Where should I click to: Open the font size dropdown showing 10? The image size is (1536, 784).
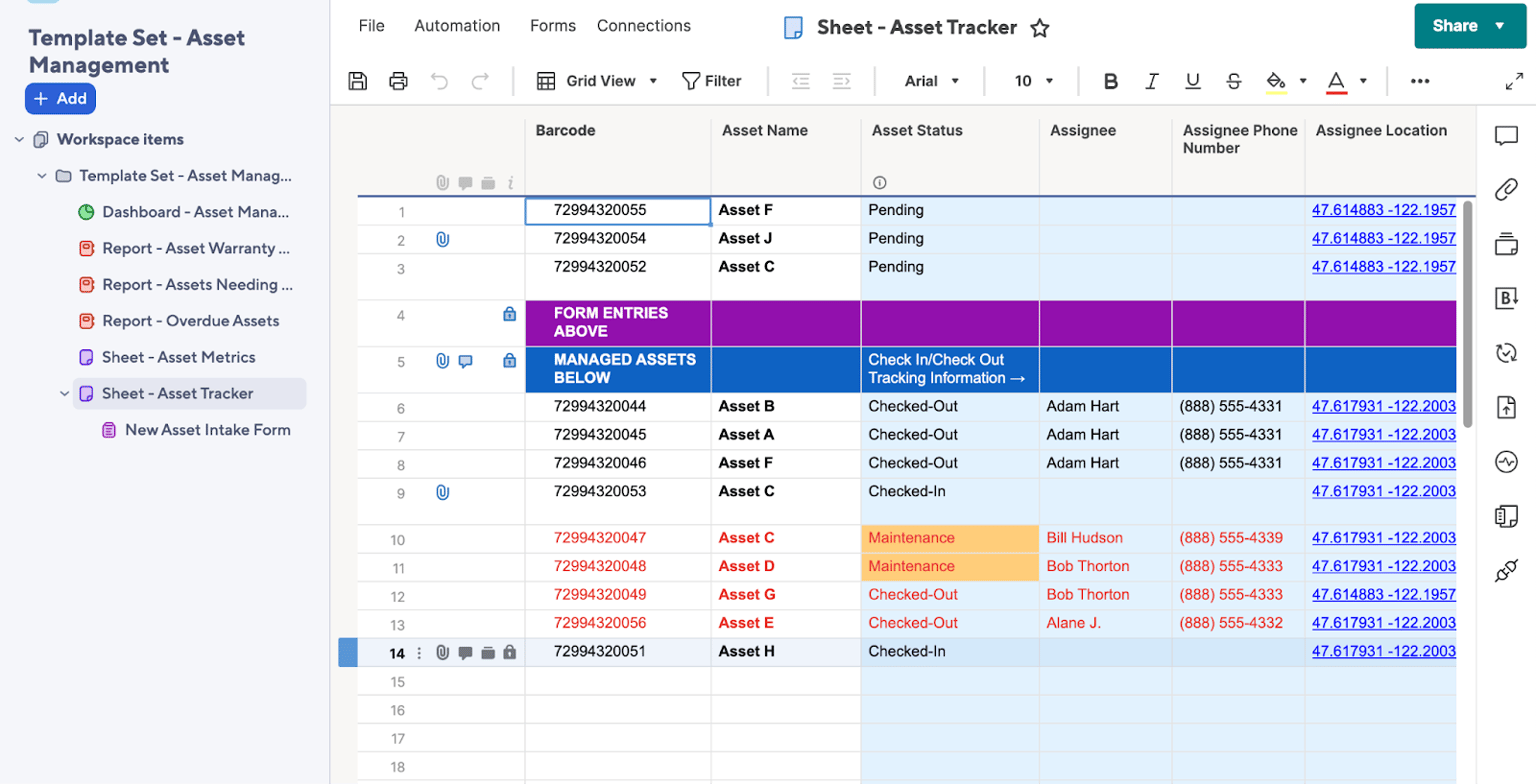point(1032,81)
